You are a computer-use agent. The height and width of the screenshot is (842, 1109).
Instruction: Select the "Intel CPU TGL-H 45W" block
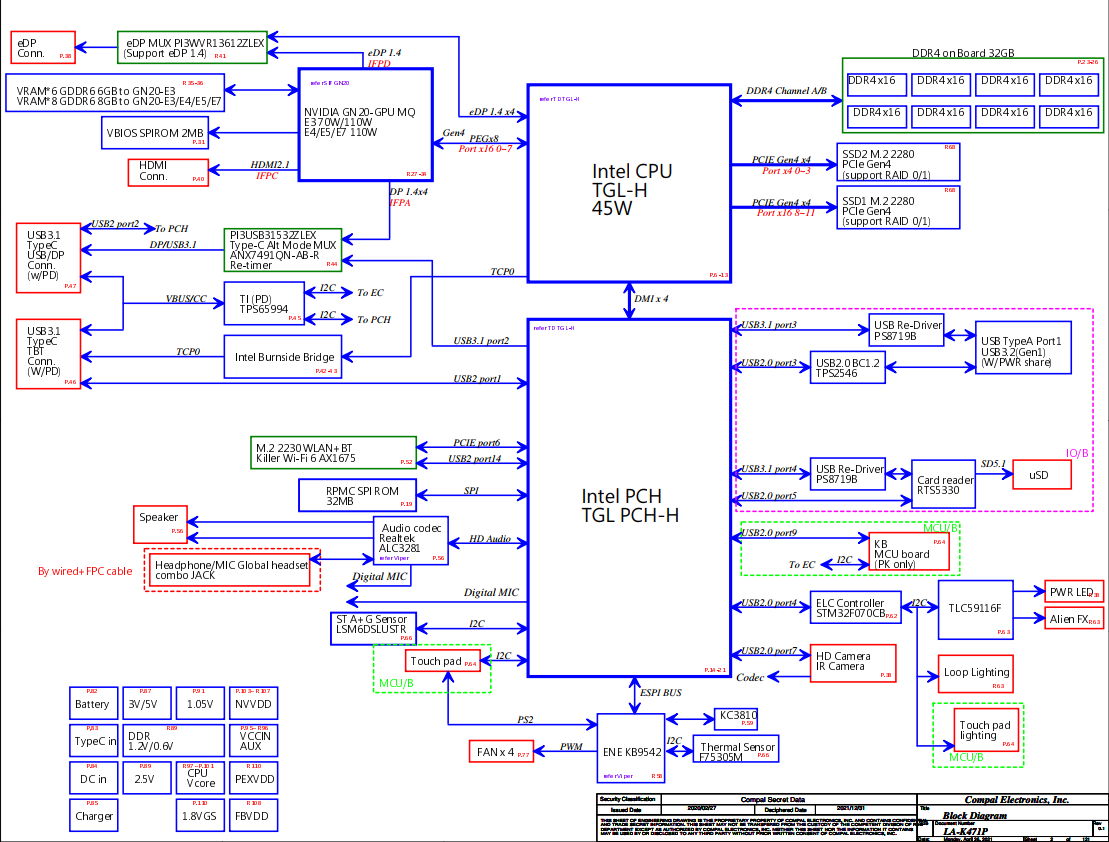point(629,183)
